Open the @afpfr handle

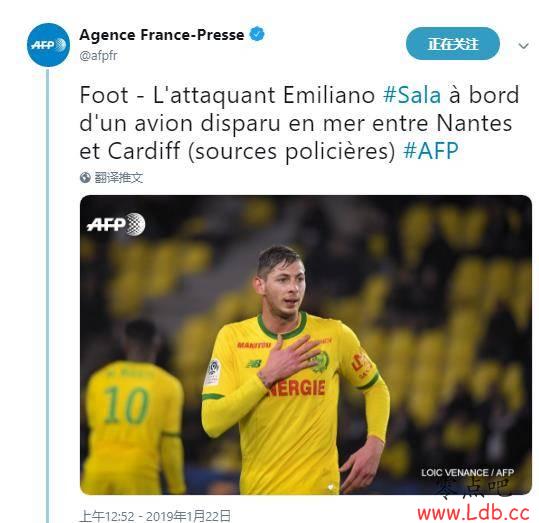[x=98, y=55]
